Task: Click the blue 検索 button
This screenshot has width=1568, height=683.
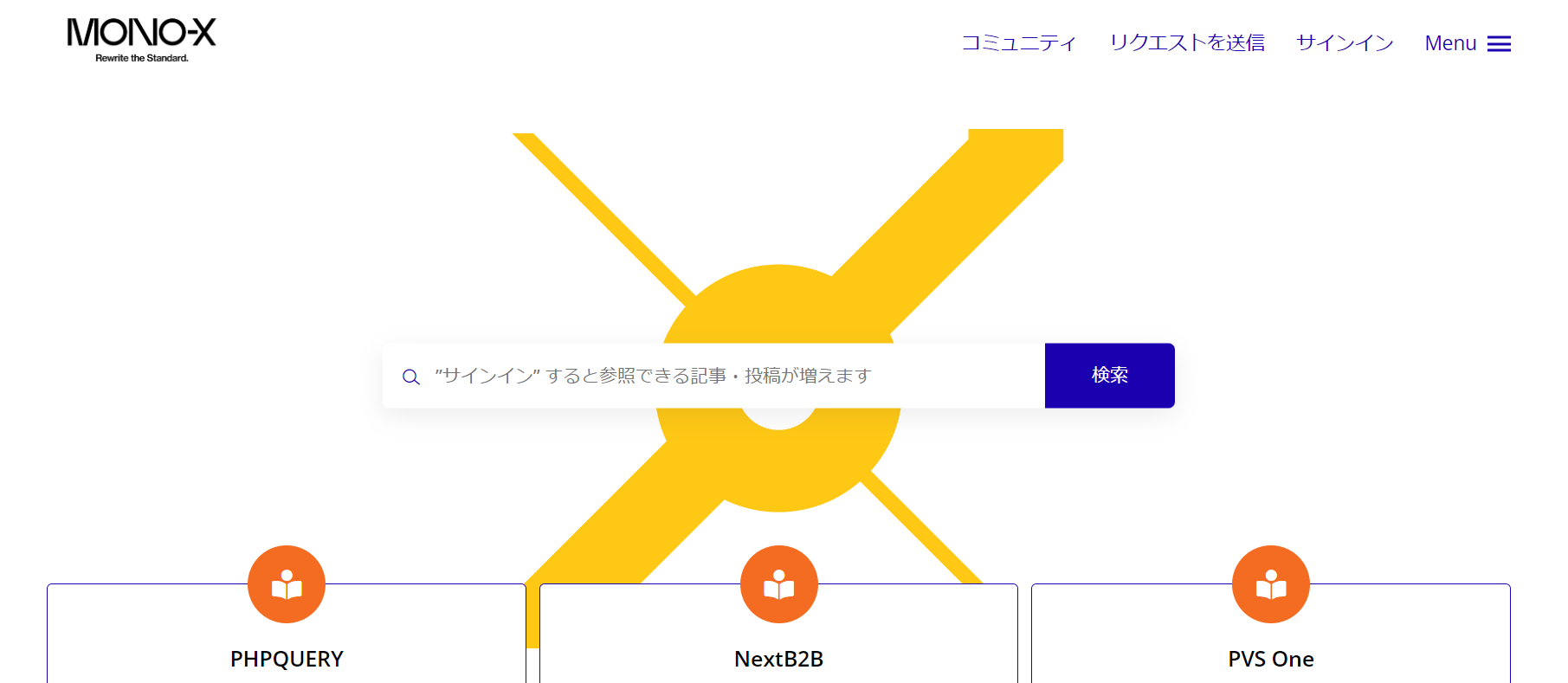Action: [x=1110, y=376]
